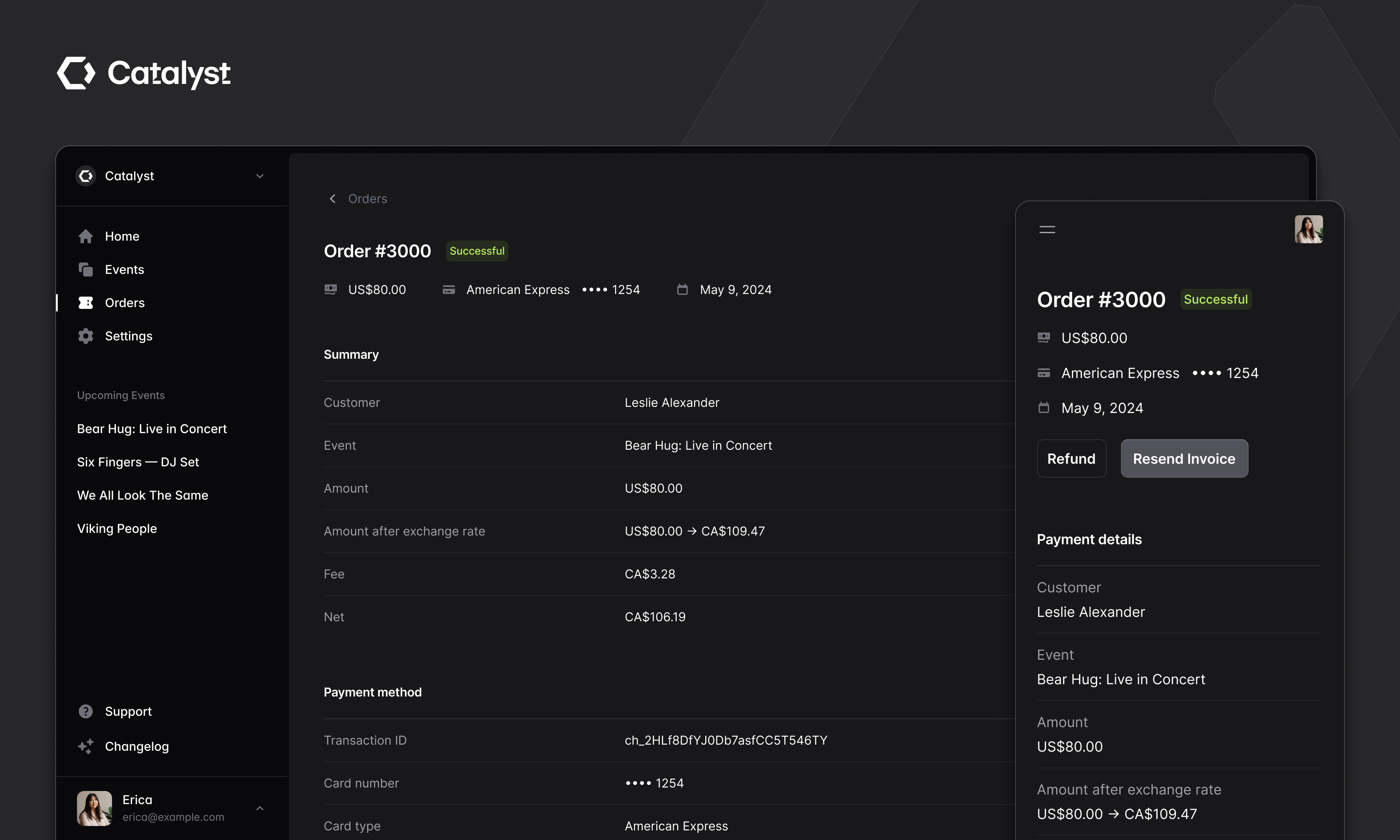Click the Refund button
Image resolution: width=1400 pixels, height=840 pixels.
[x=1071, y=458]
